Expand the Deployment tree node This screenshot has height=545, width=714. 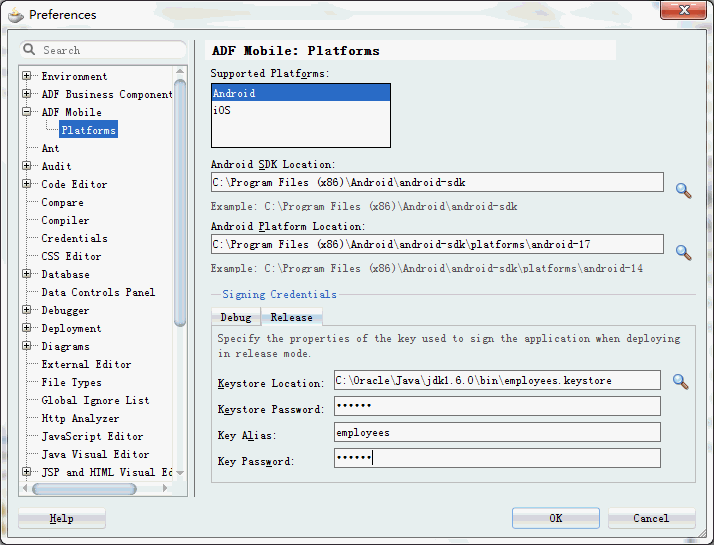(26, 328)
